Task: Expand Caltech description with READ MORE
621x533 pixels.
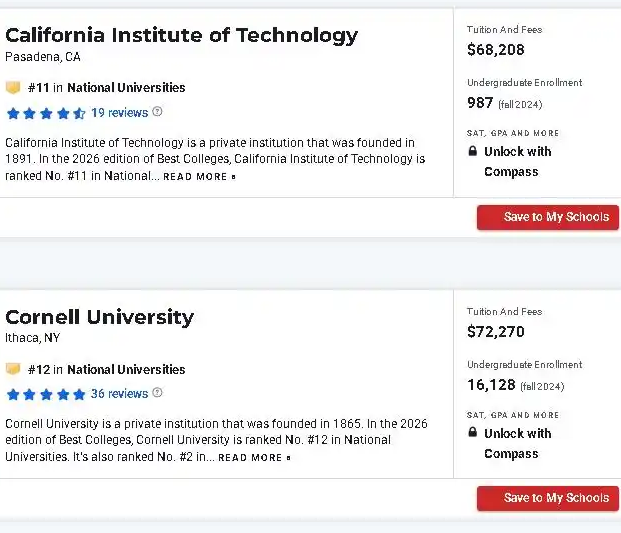Action: (x=199, y=177)
